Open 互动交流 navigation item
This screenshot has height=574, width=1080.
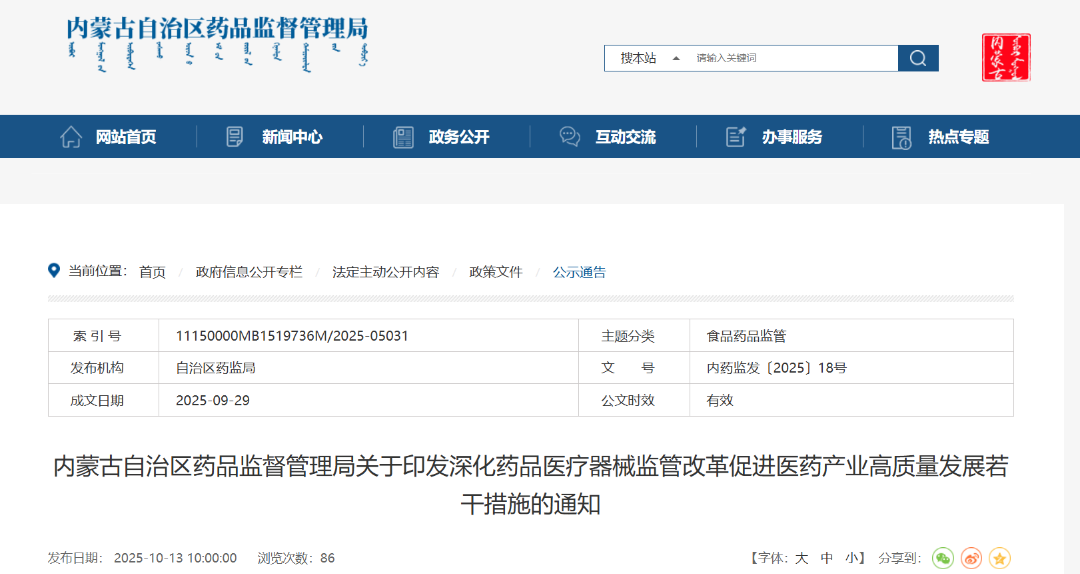click(x=625, y=137)
